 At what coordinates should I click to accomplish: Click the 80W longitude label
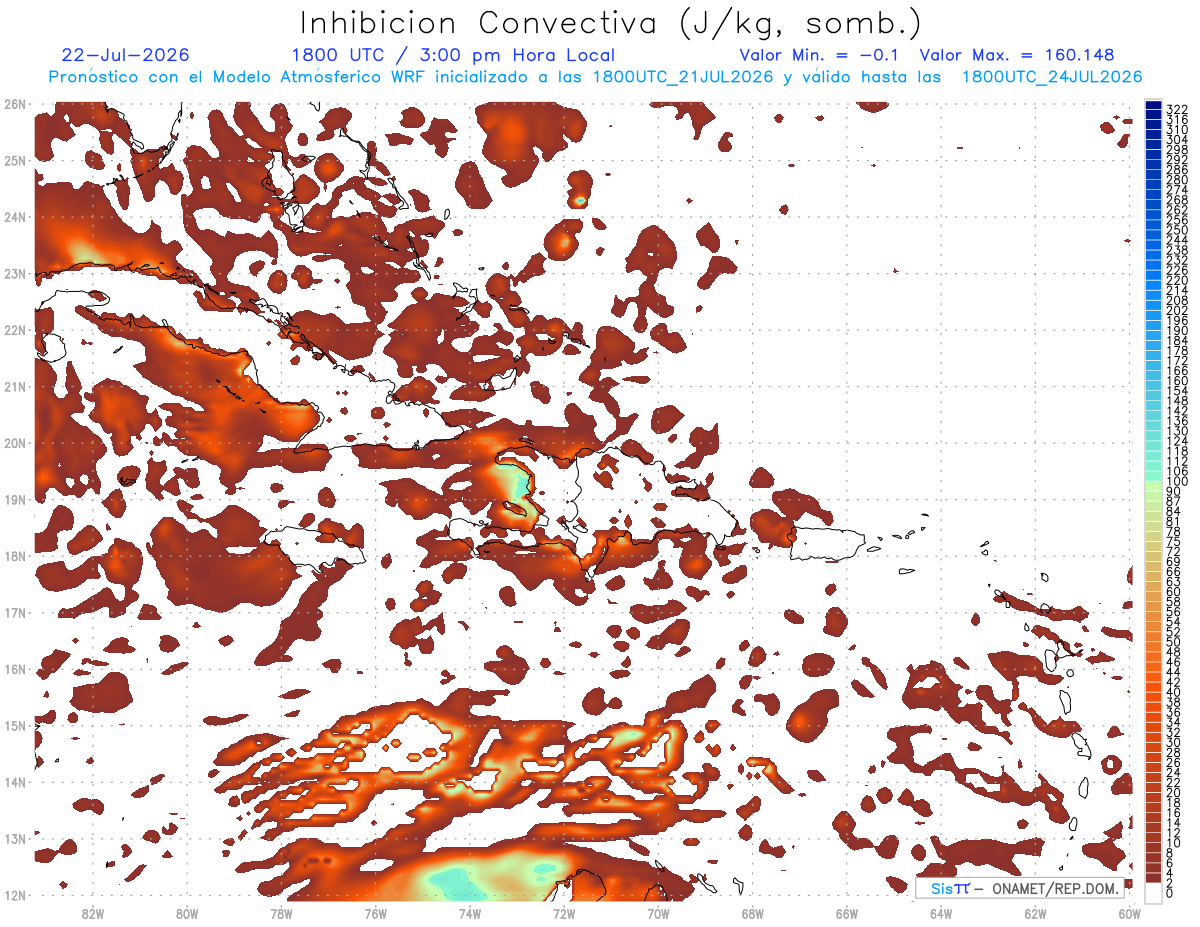click(186, 913)
